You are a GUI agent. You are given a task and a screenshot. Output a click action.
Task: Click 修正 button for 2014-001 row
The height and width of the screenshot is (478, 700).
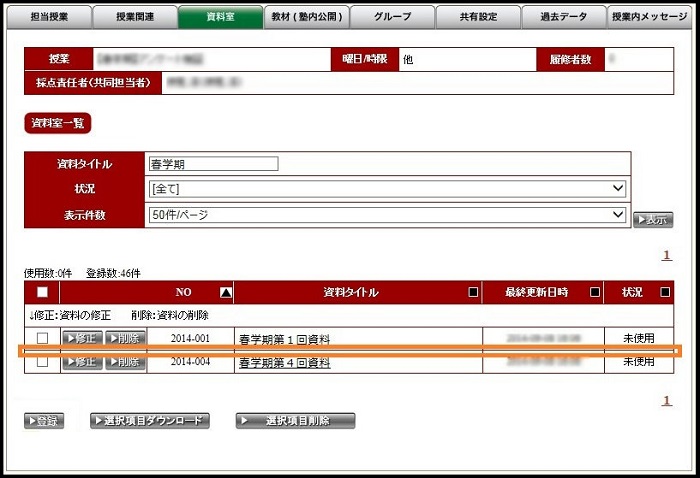tap(82, 339)
